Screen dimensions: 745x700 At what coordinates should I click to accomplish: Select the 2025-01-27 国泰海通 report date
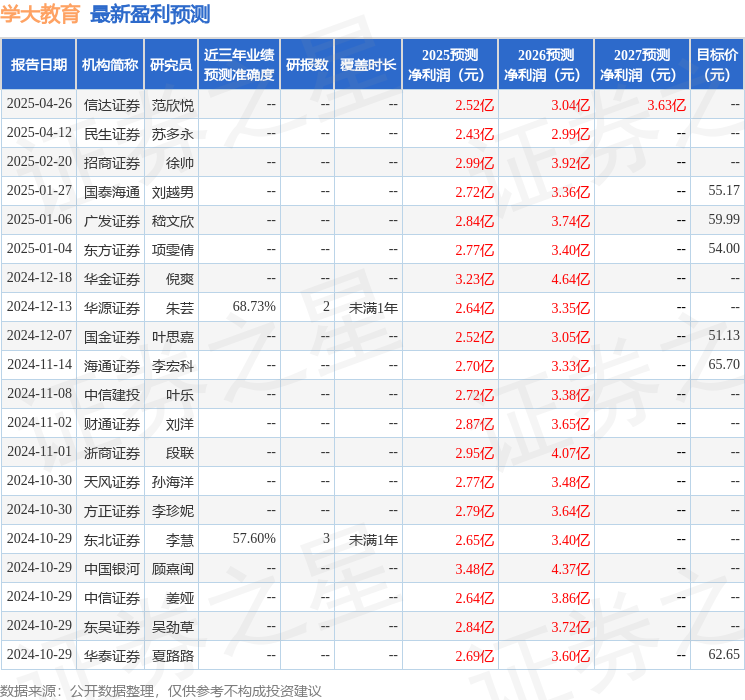coord(39,191)
